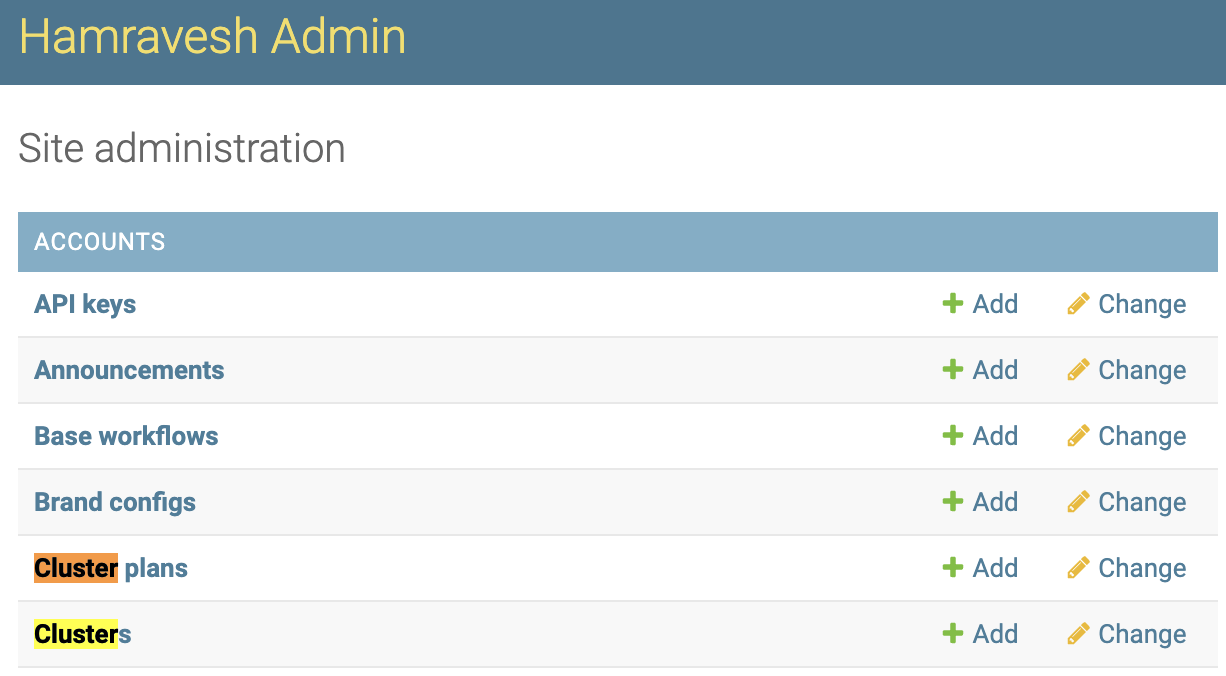Click the pencil icon in Clusters row
This screenshot has height=676, width=1226.
[1078, 634]
